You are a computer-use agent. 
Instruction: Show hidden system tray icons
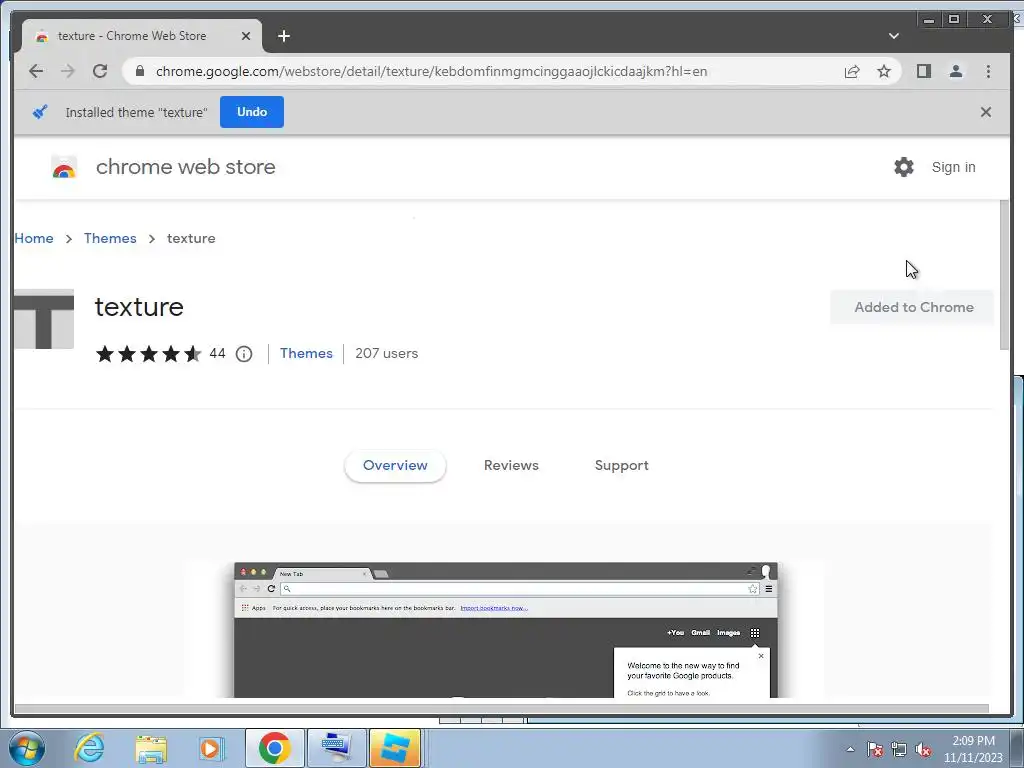[x=850, y=749]
